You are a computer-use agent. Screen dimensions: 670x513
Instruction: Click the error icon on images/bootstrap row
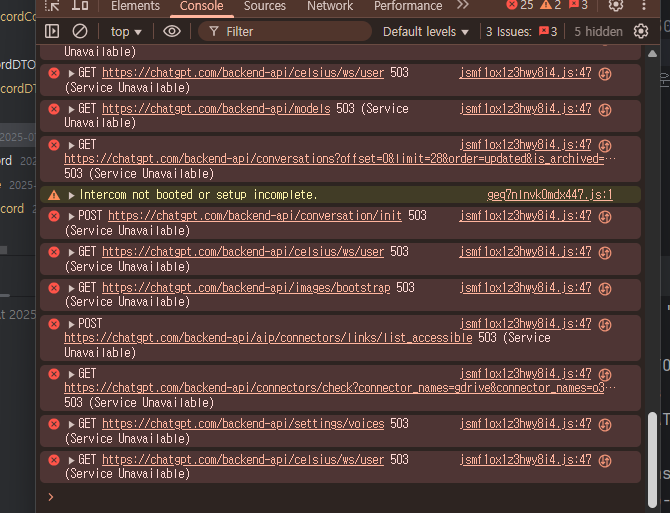coord(54,288)
